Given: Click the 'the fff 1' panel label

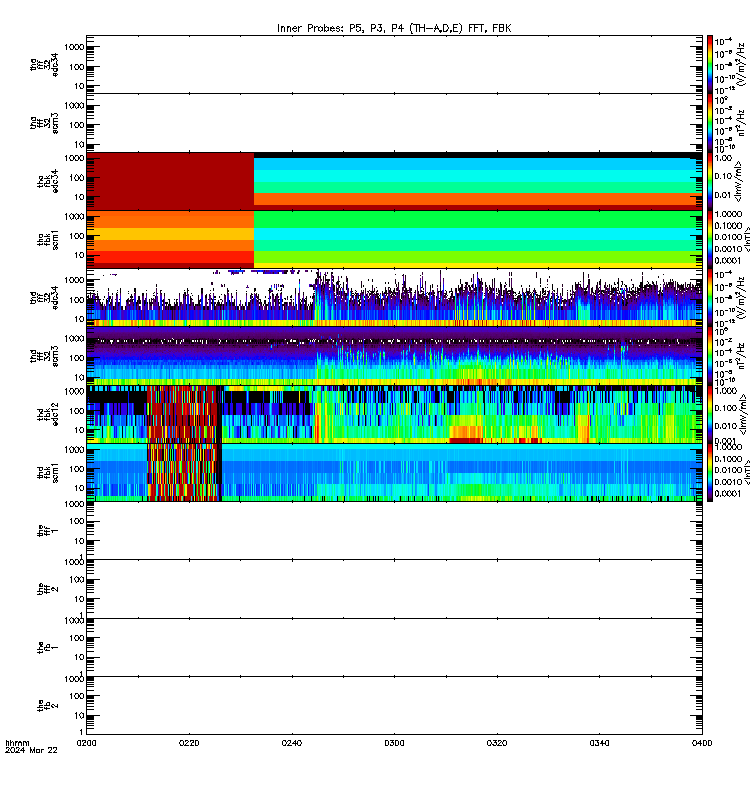Looking at the screenshot, I should [x=48, y=531].
